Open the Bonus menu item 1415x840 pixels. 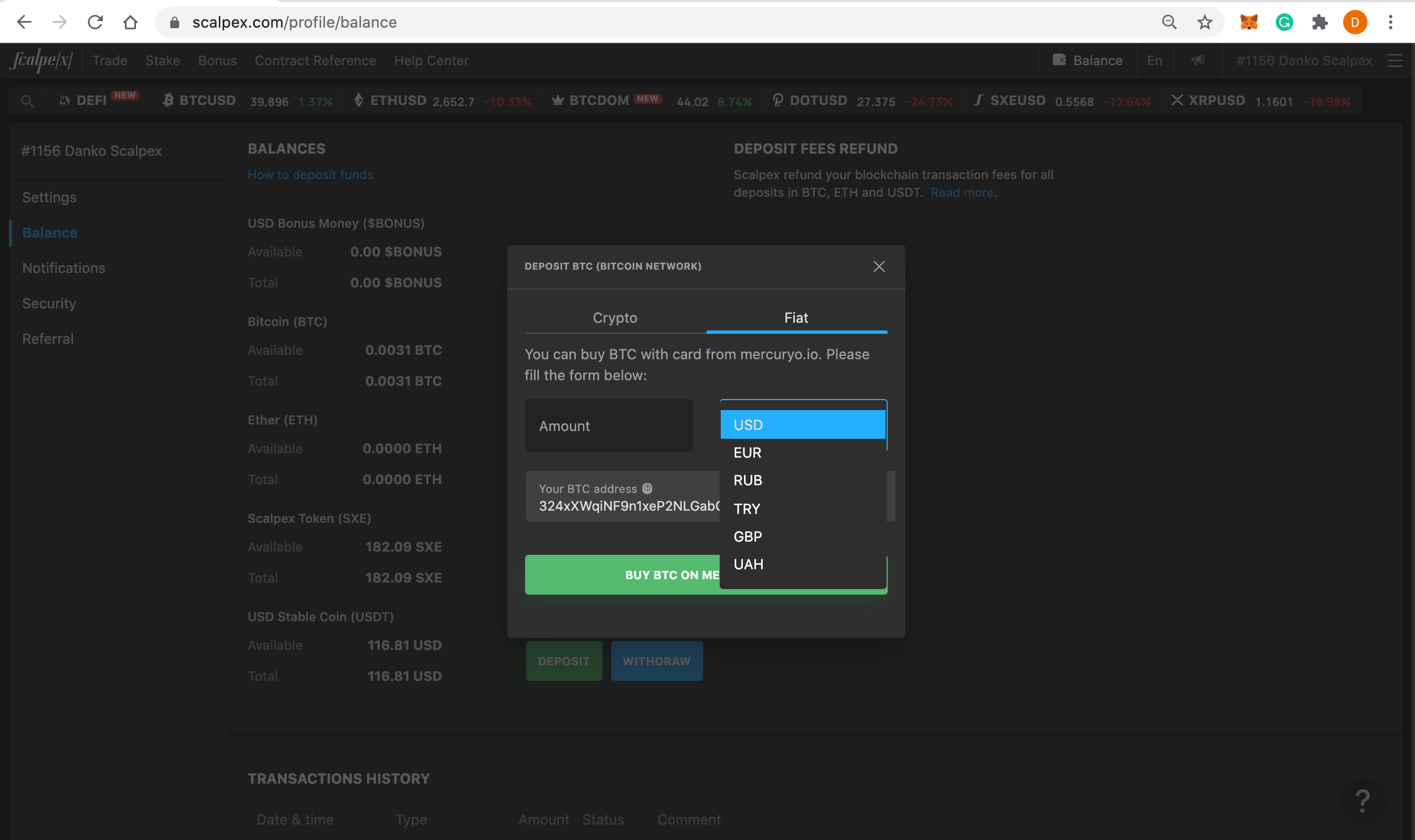[217, 61]
